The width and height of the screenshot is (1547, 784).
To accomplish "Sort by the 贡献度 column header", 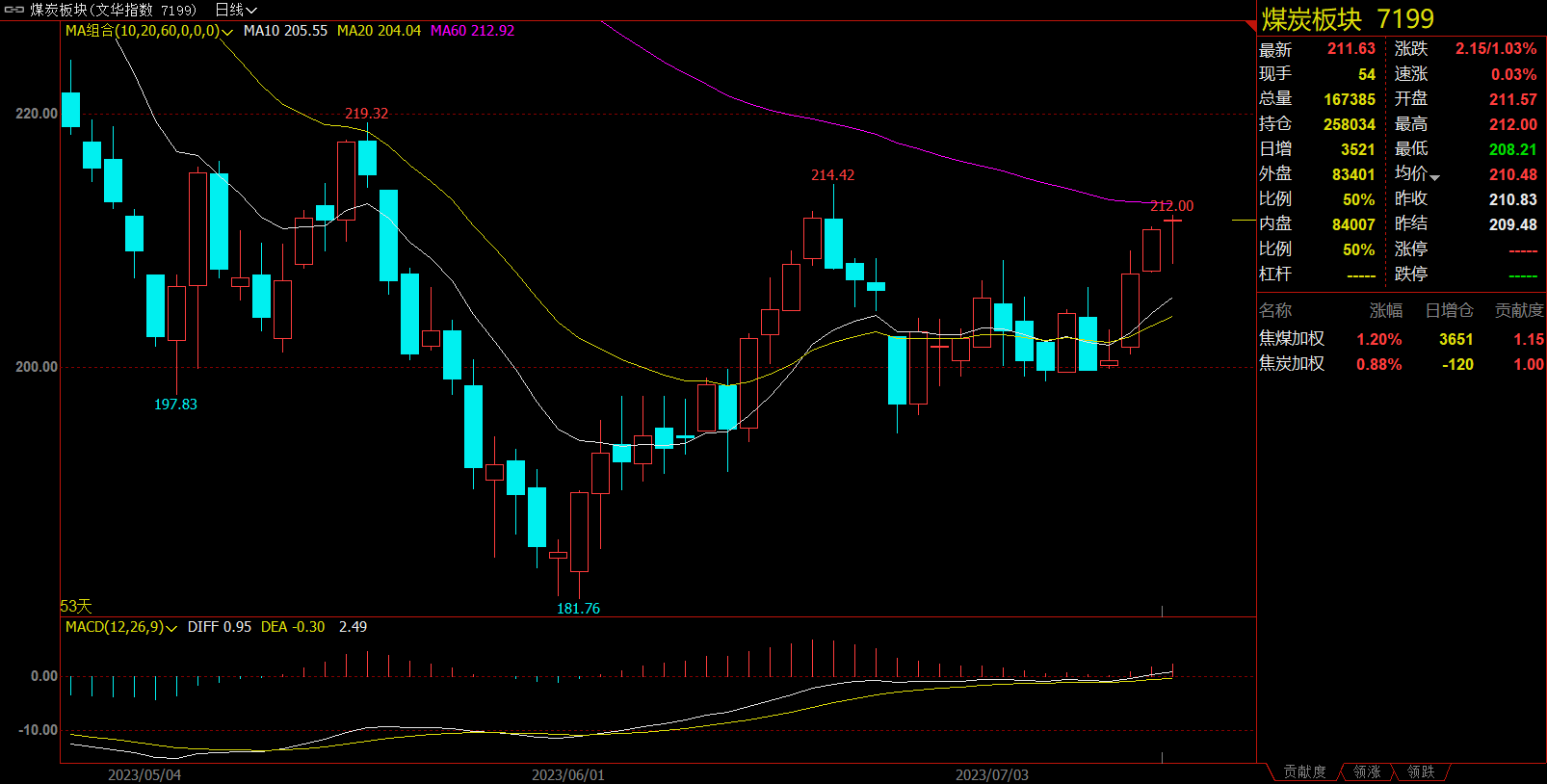I will [1519, 310].
